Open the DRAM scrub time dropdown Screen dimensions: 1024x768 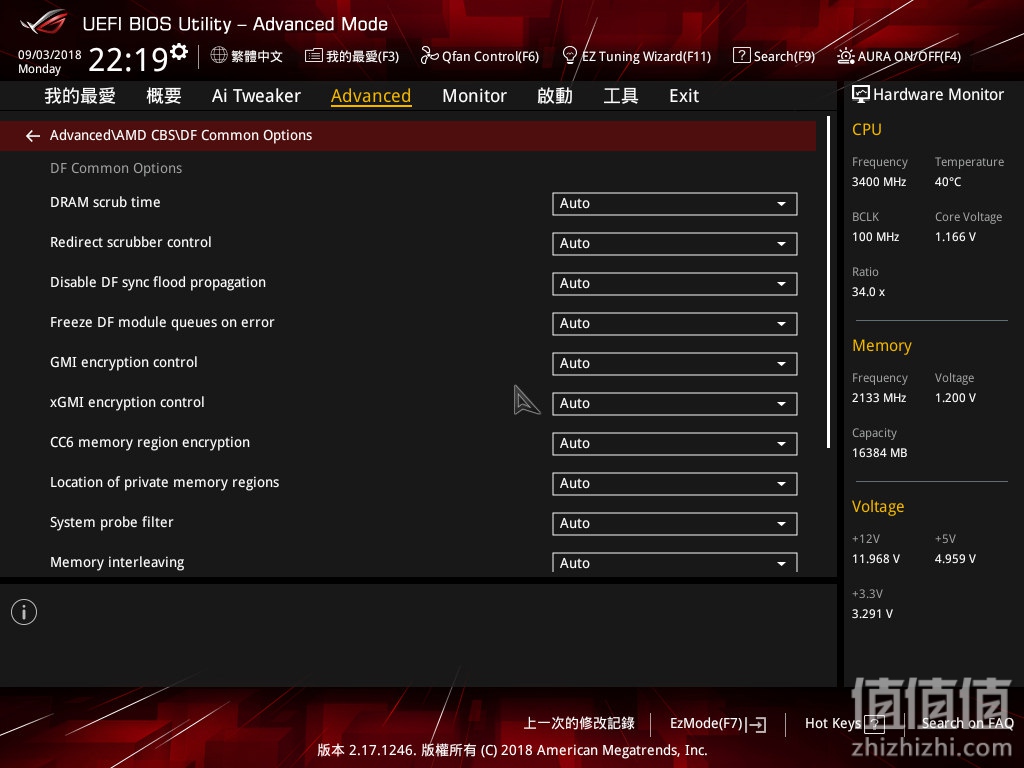pos(675,203)
